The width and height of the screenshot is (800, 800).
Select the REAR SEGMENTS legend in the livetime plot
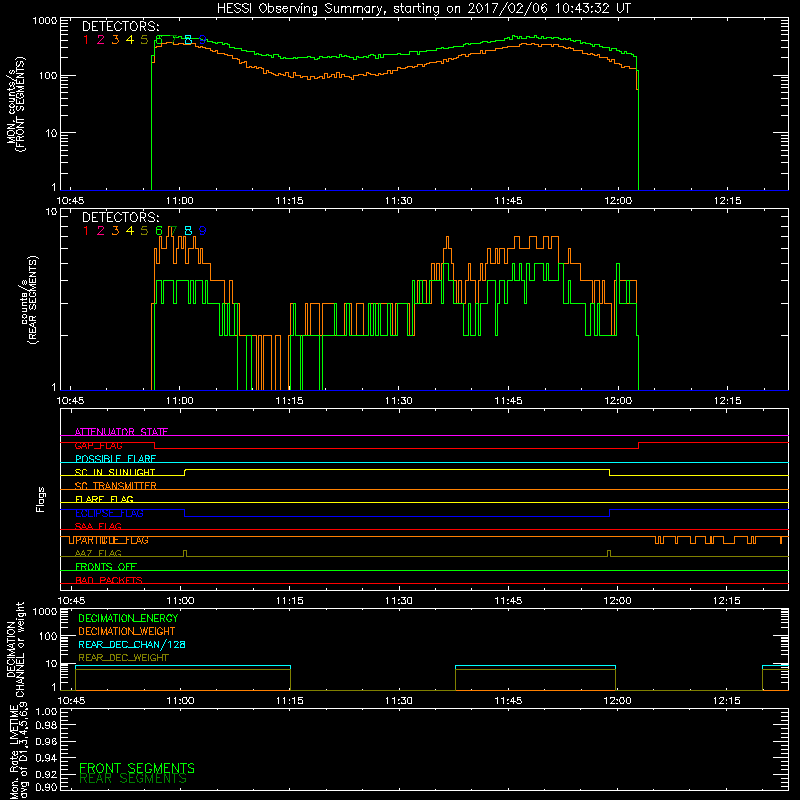[x=133, y=779]
